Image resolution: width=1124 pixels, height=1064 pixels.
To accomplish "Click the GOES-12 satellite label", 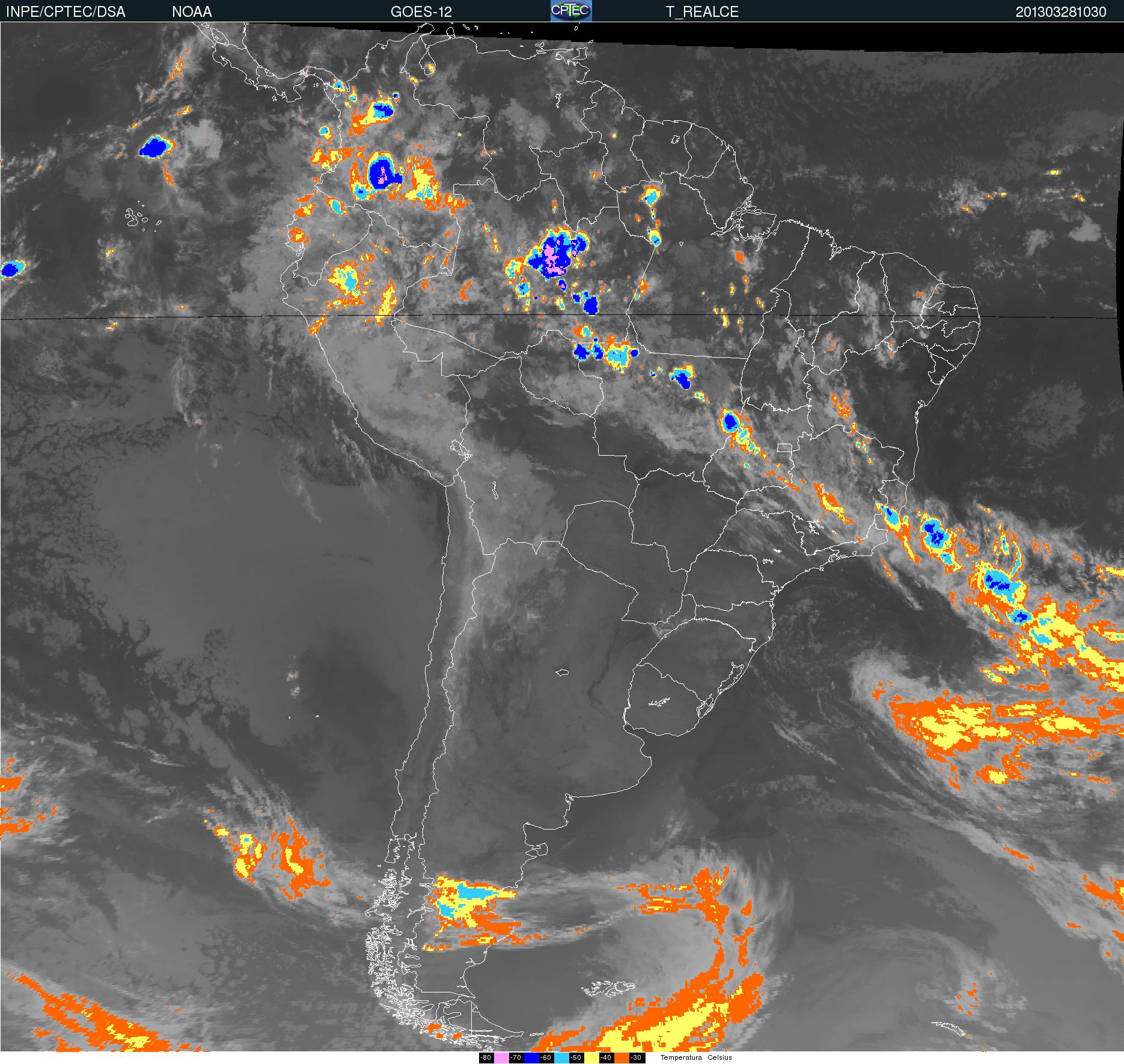I will (421, 12).
